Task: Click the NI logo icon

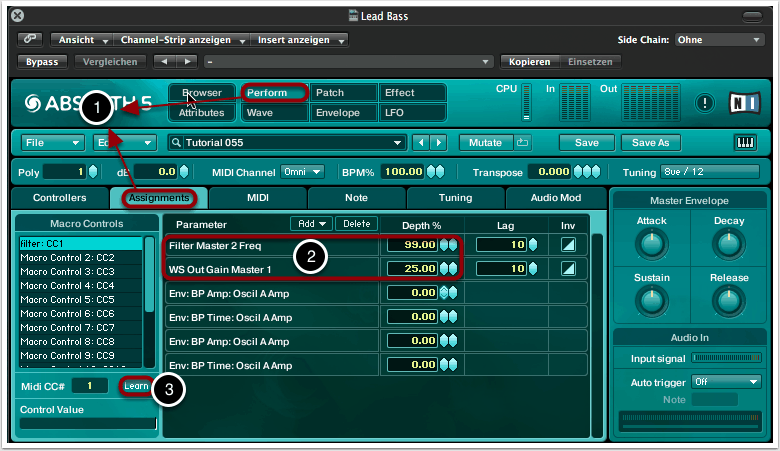Action: coord(744,103)
